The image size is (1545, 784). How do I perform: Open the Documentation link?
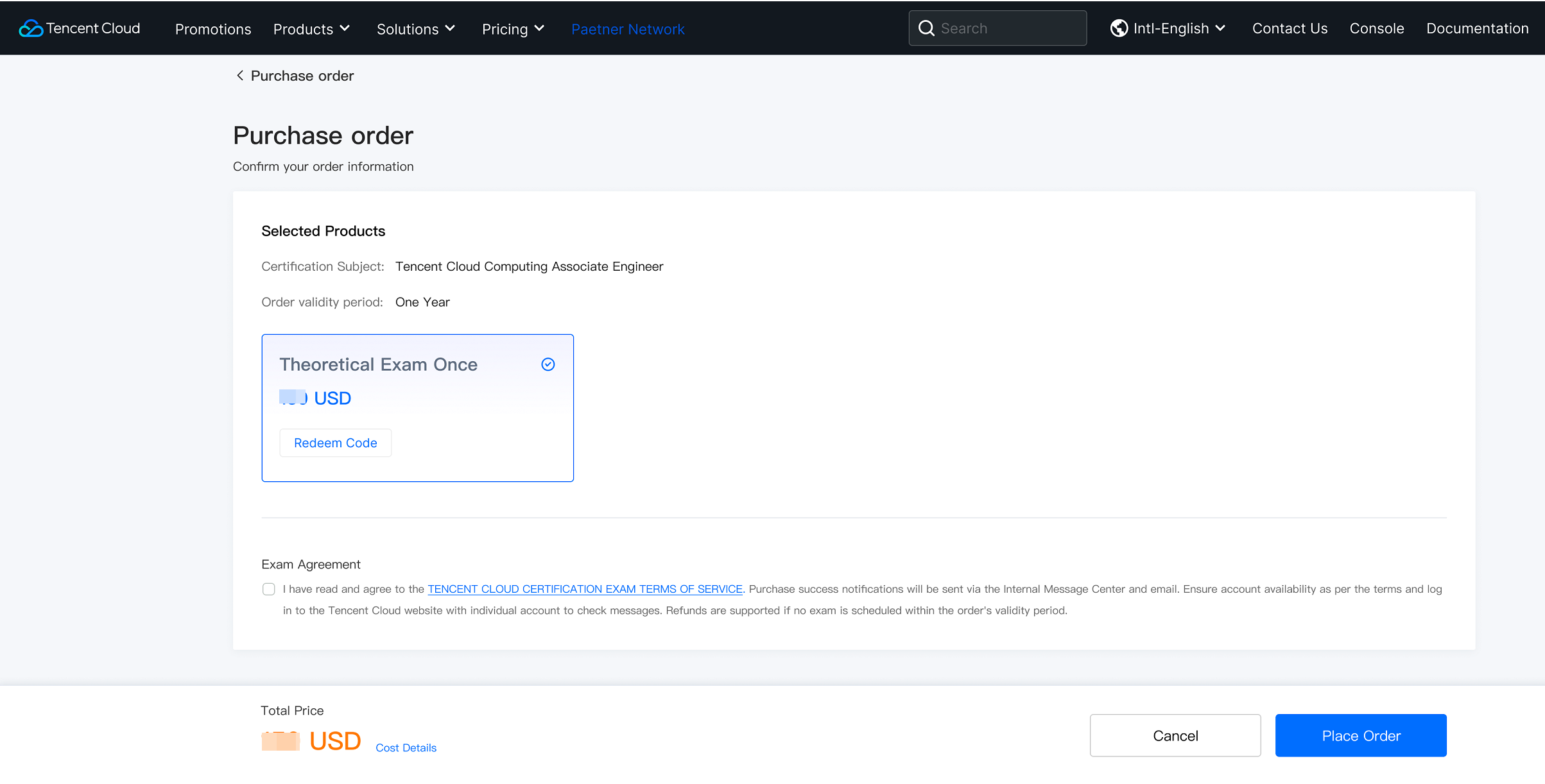tap(1477, 28)
